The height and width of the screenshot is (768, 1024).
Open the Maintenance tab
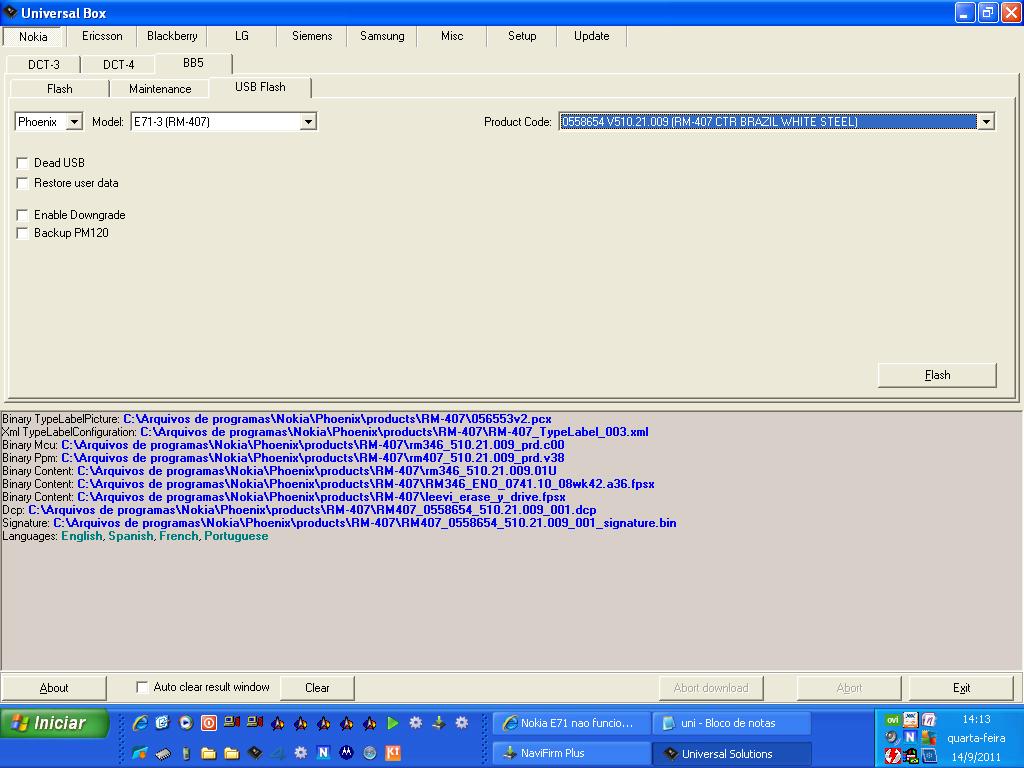point(160,89)
